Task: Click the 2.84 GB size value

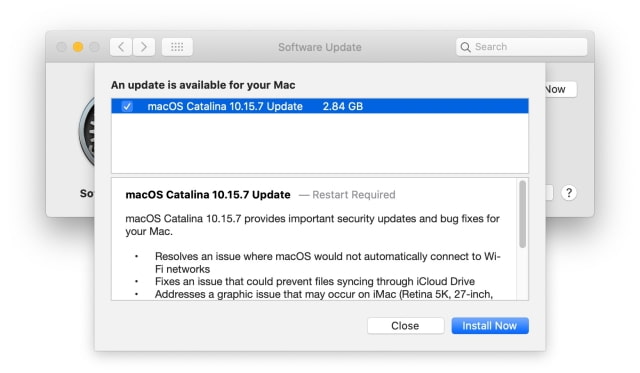Action: pos(343,107)
